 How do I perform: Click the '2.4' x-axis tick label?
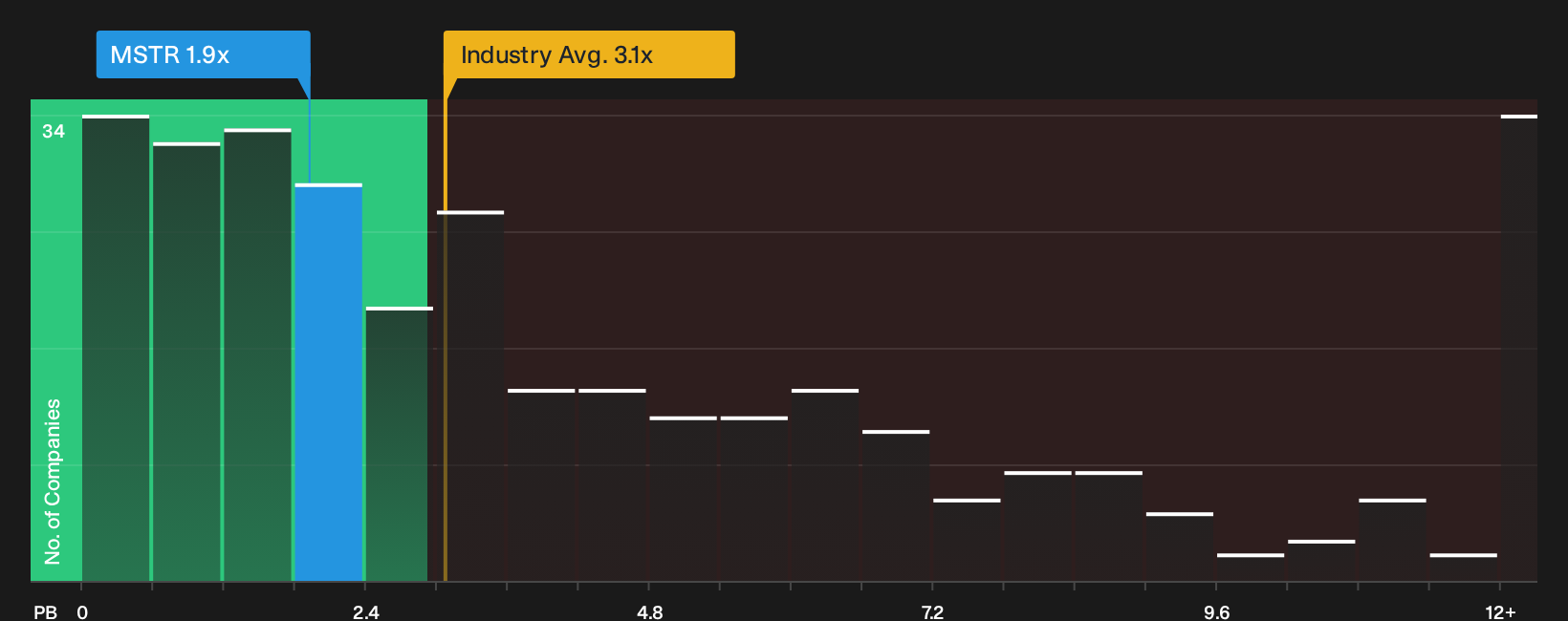pos(365,611)
